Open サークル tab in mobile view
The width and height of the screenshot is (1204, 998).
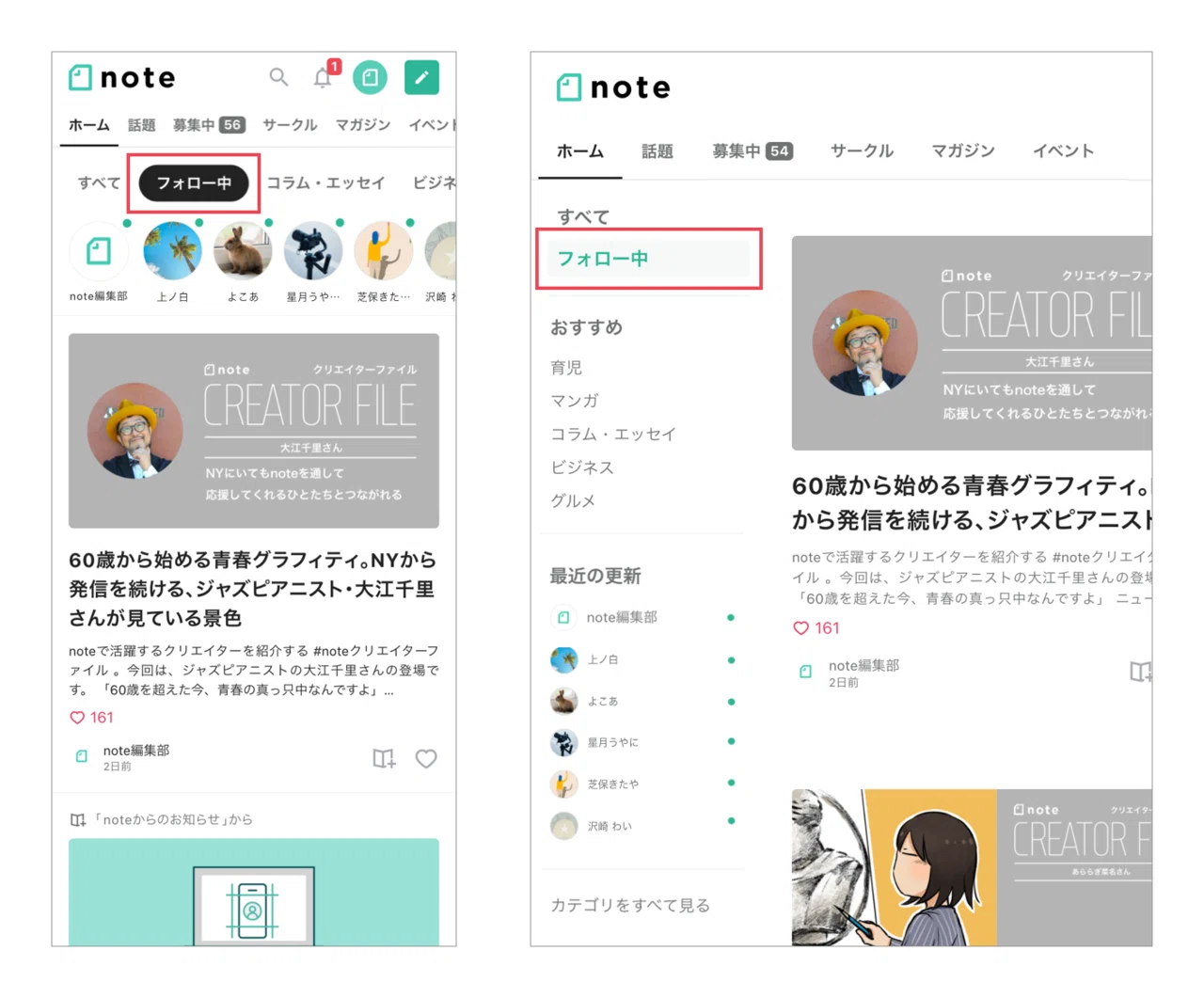(x=290, y=125)
